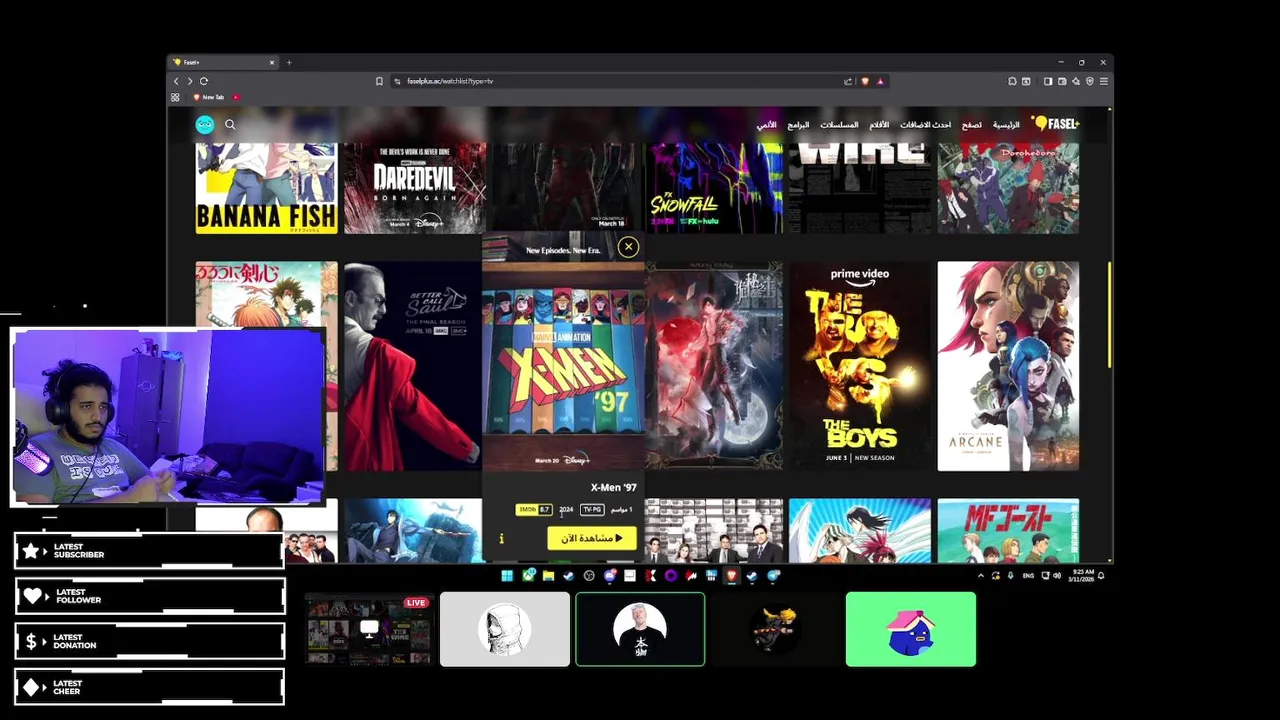Open the Snowfall poster
This screenshot has width=1280, height=720.
pyautogui.click(x=714, y=188)
